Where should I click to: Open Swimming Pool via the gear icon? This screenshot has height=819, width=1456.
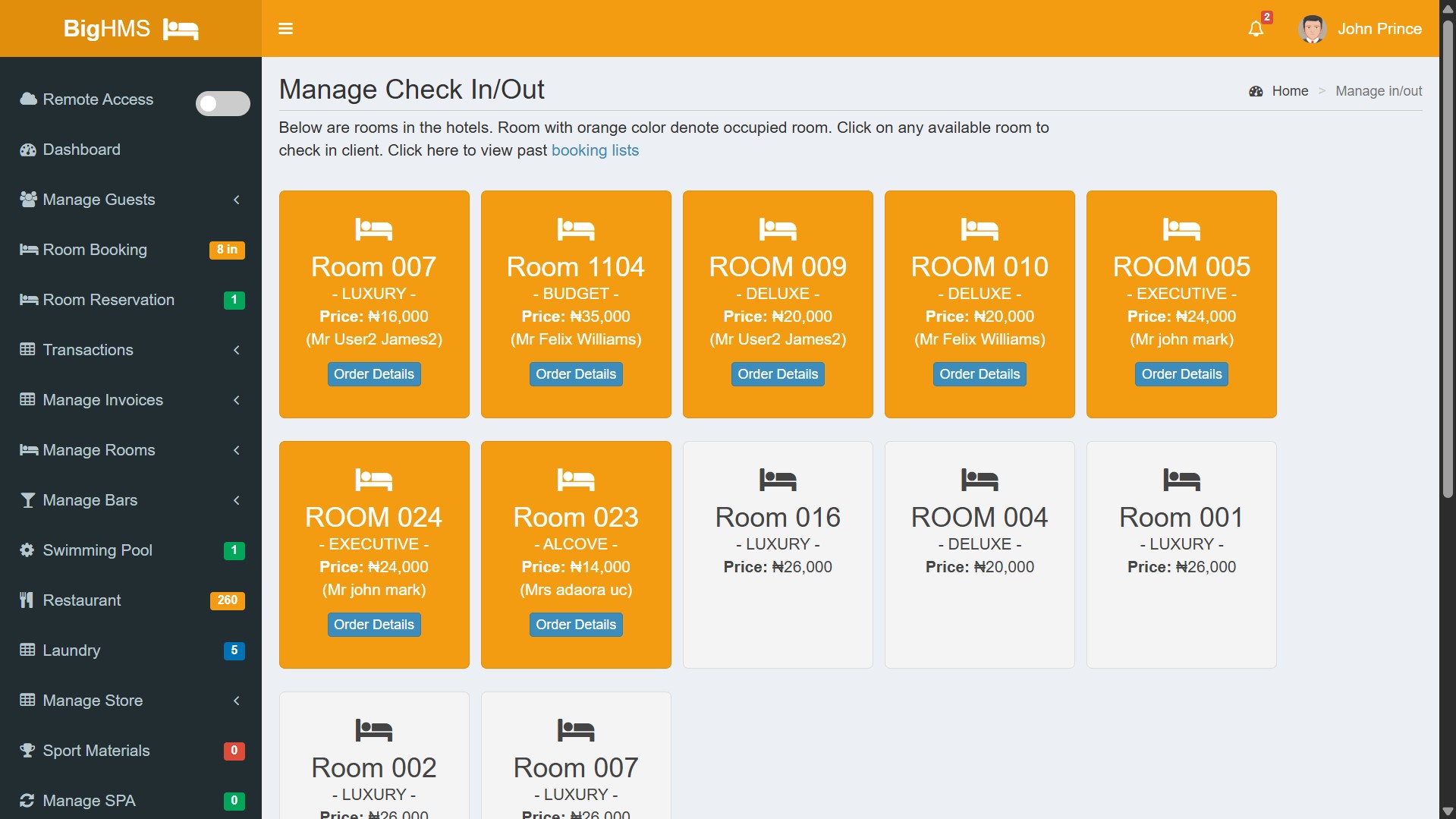pos(27,550)
